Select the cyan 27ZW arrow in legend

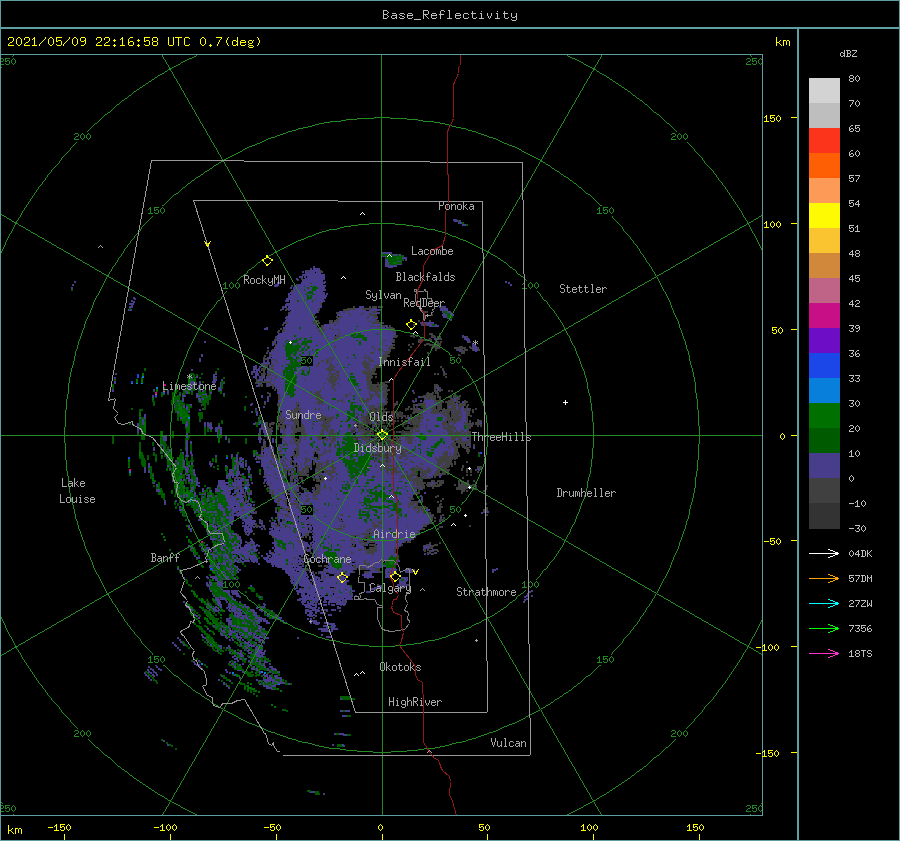(824, 603)
